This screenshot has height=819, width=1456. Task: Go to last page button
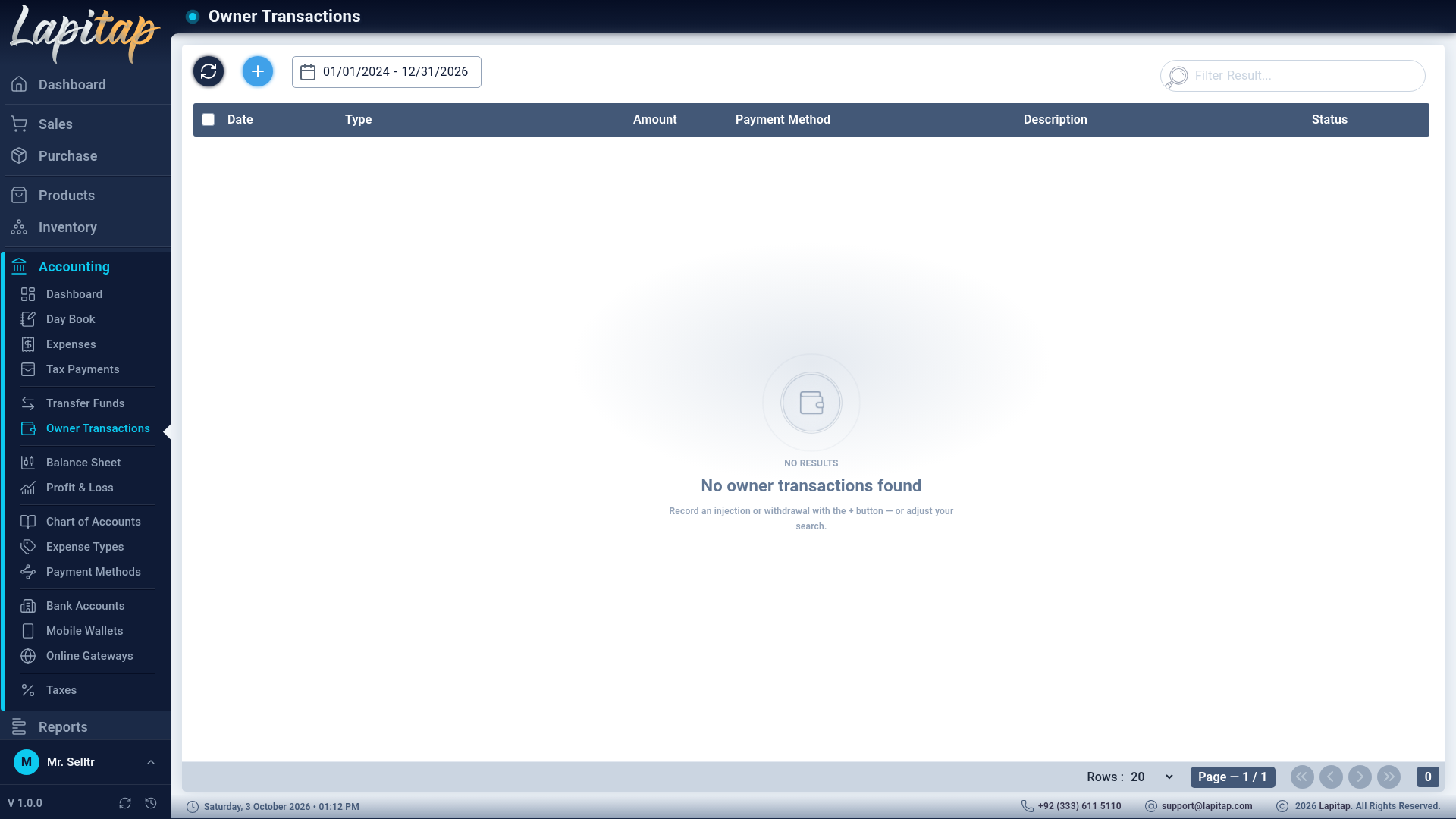point(1389,777)
